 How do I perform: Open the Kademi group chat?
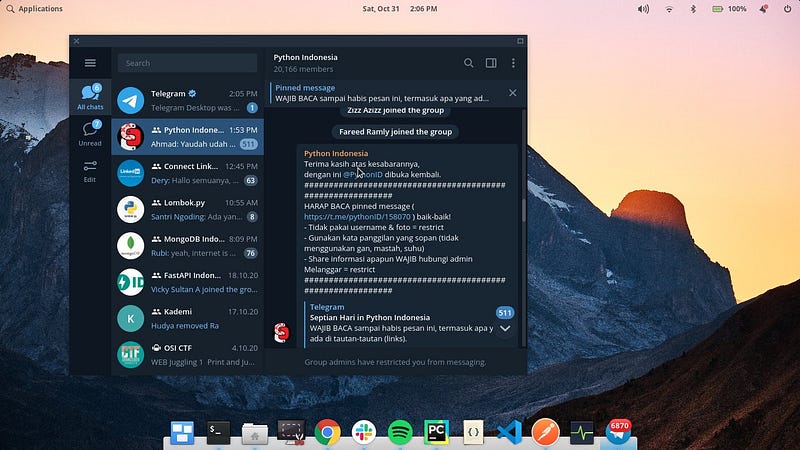tap(187, 318)
